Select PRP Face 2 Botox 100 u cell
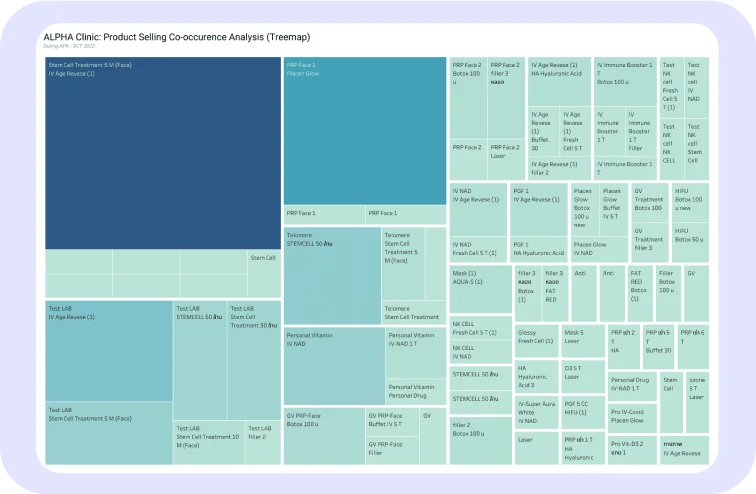Image resolution: width=756 pixels, height=494 pixels. click(468, 98)
